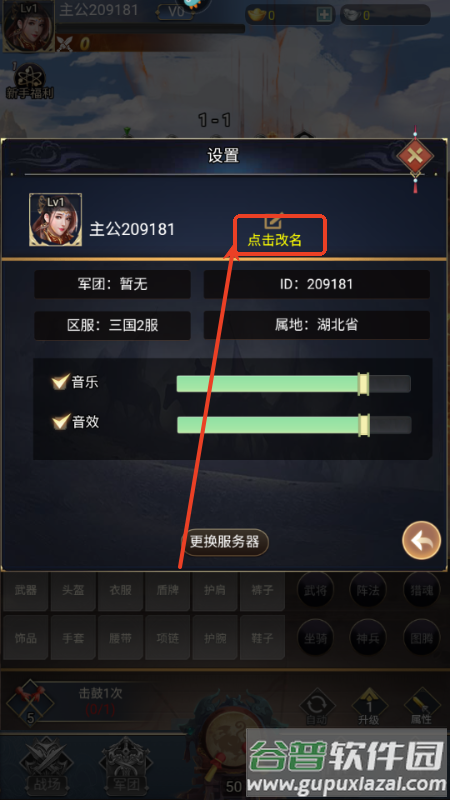
Task: Tap the gold ingot plus icon
Action: (324, 15)
